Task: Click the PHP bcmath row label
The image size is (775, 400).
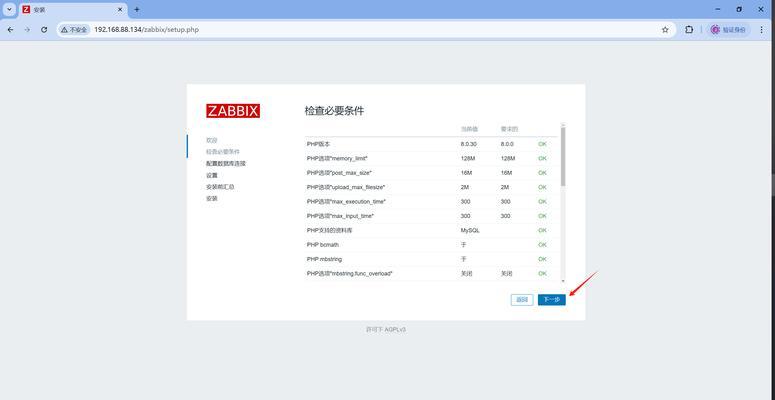Action: pyautogui.click(x=323, y=245)
